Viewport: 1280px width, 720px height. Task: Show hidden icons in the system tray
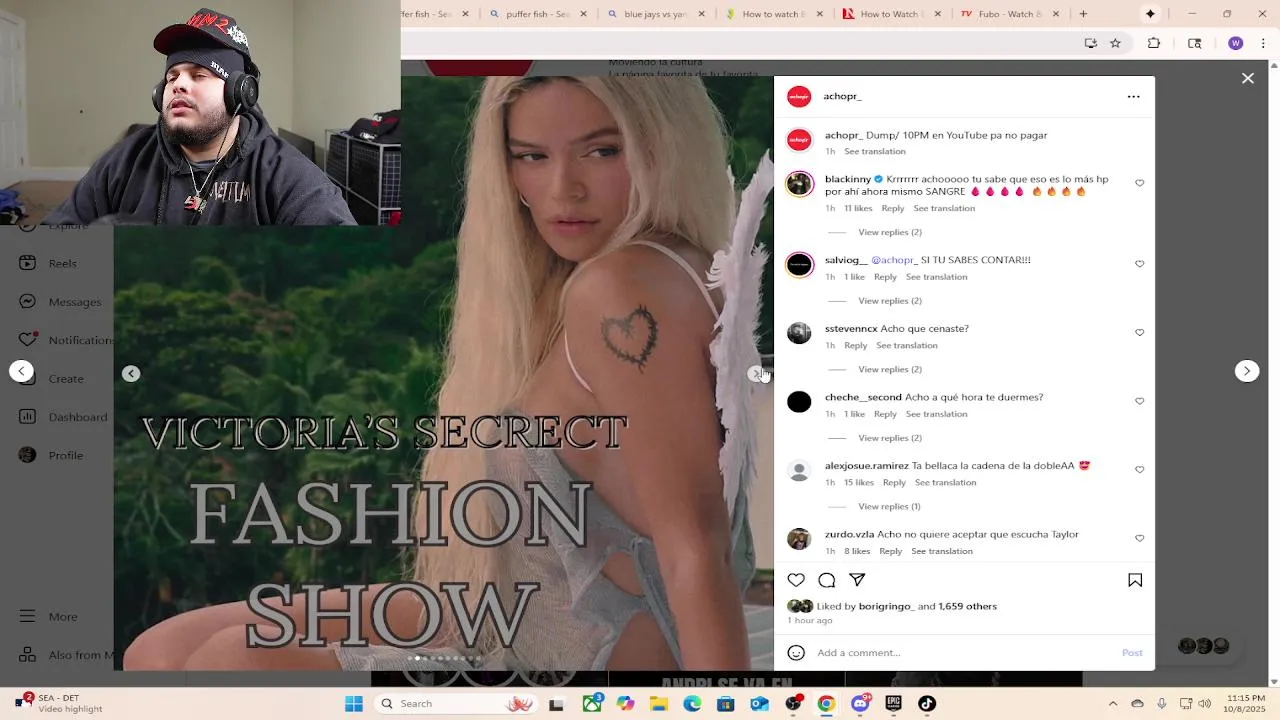click(1113, 704)
